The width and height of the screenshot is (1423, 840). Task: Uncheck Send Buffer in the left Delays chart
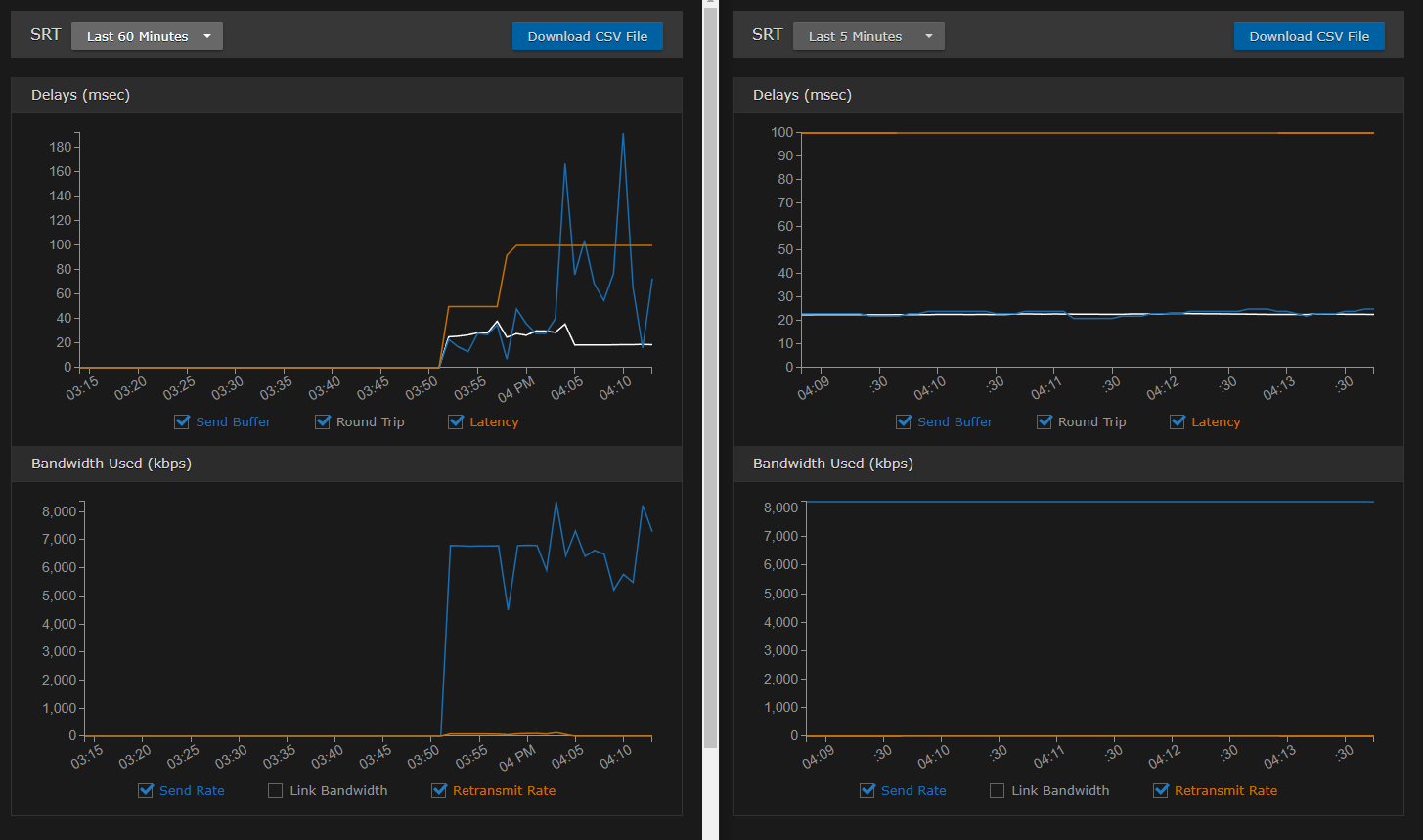(181, 421)
